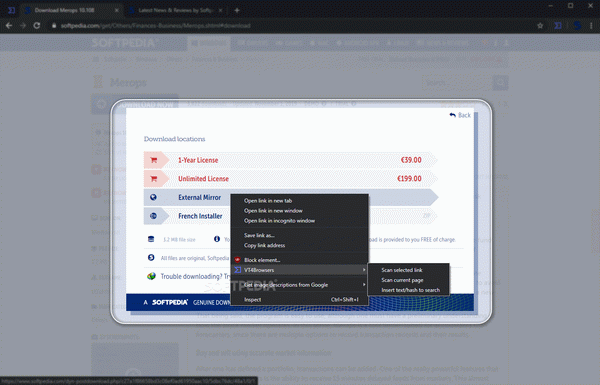Screen dimensions: 600x385
Task: Go back using the browser back arrow
Action: tap(9, 26)
